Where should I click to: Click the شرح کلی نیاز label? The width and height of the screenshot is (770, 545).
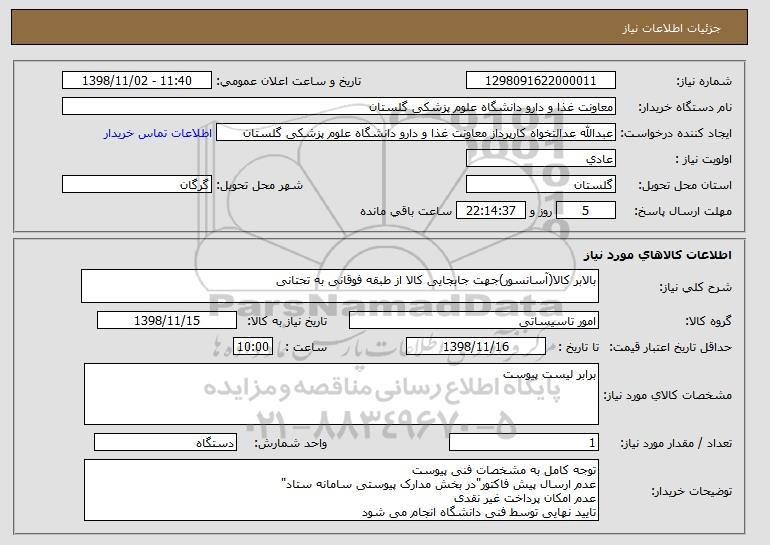[695, 287]
